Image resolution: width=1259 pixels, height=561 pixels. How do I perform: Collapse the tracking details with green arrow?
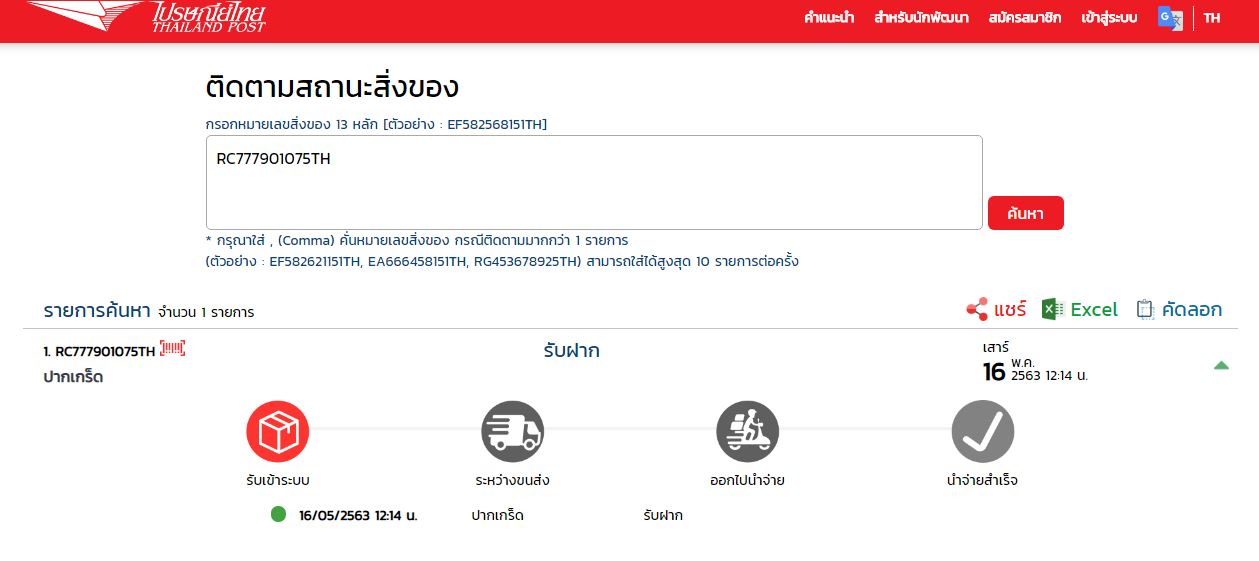pyautogui.click(x=1220, y=366)
